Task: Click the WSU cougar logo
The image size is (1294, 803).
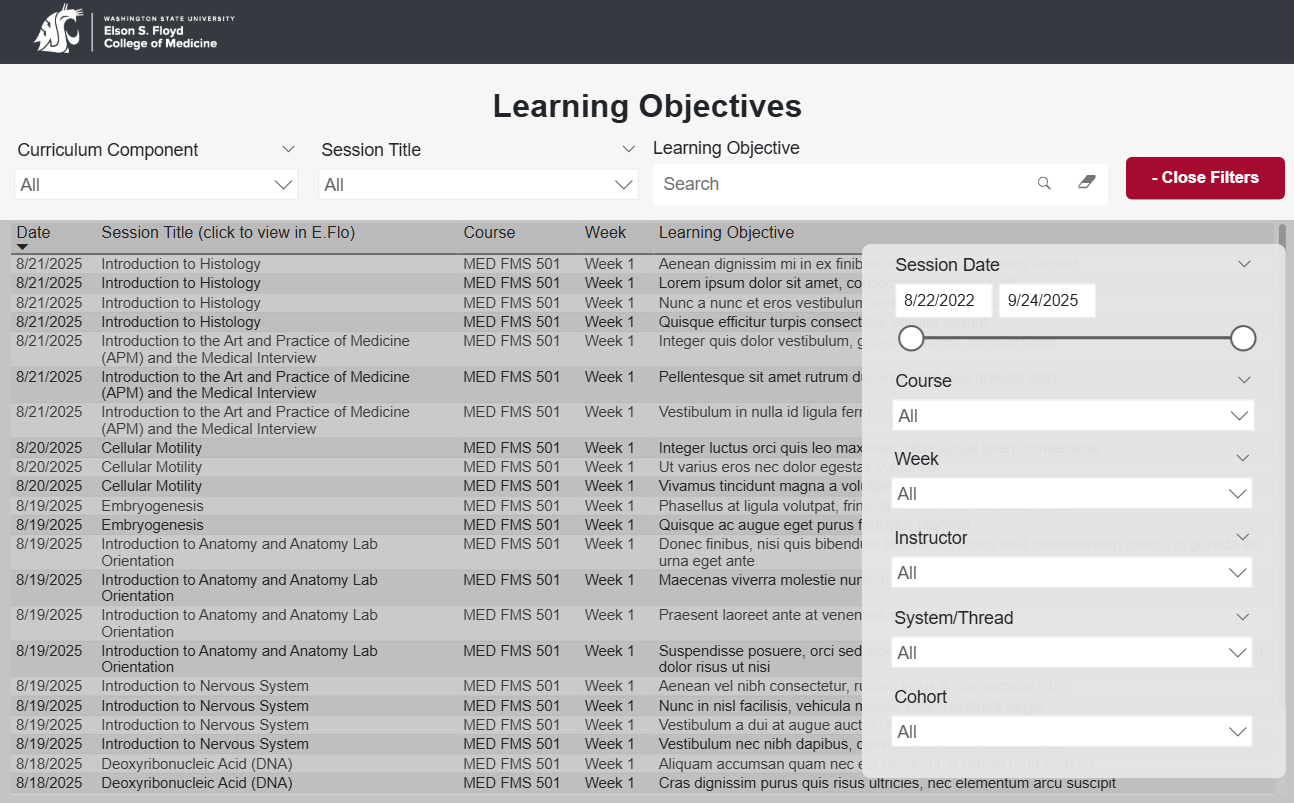Action: point(57,29)
